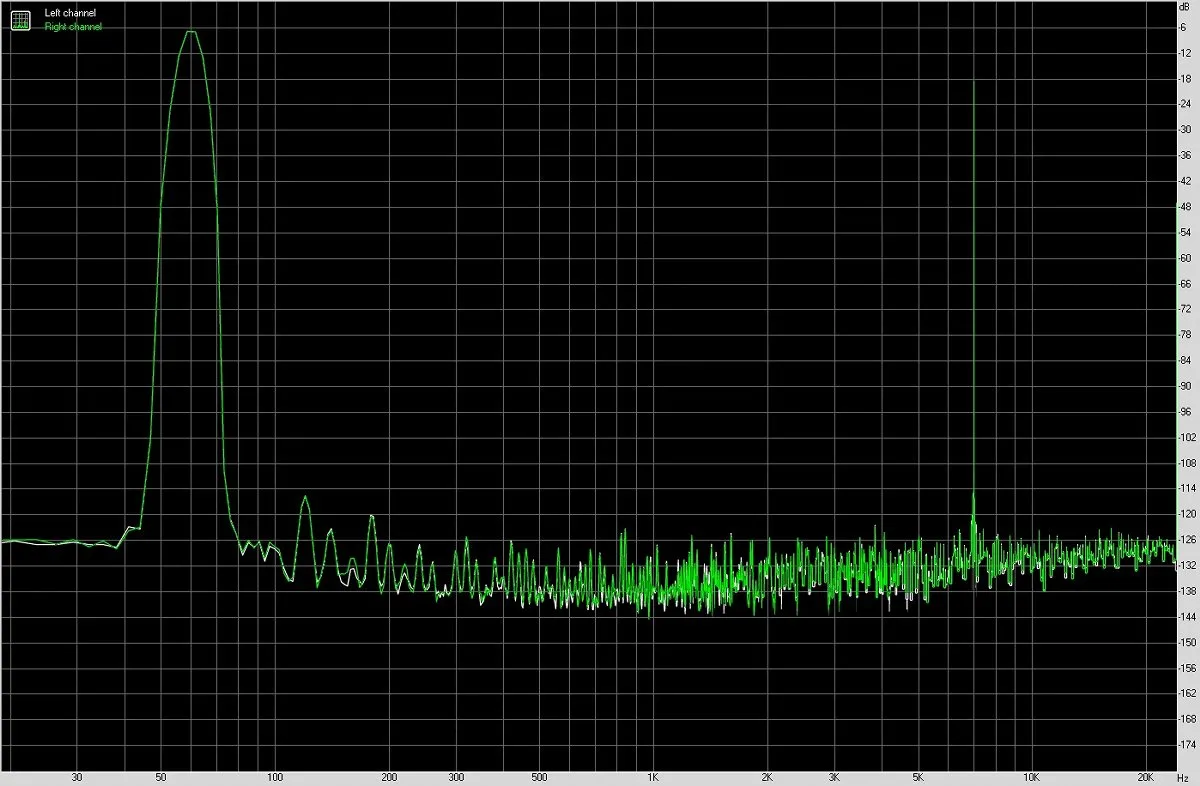Screen dimensions: 1200x786
Task: Click the -120 dB axis label
Action: click(x=1188, y=514)
